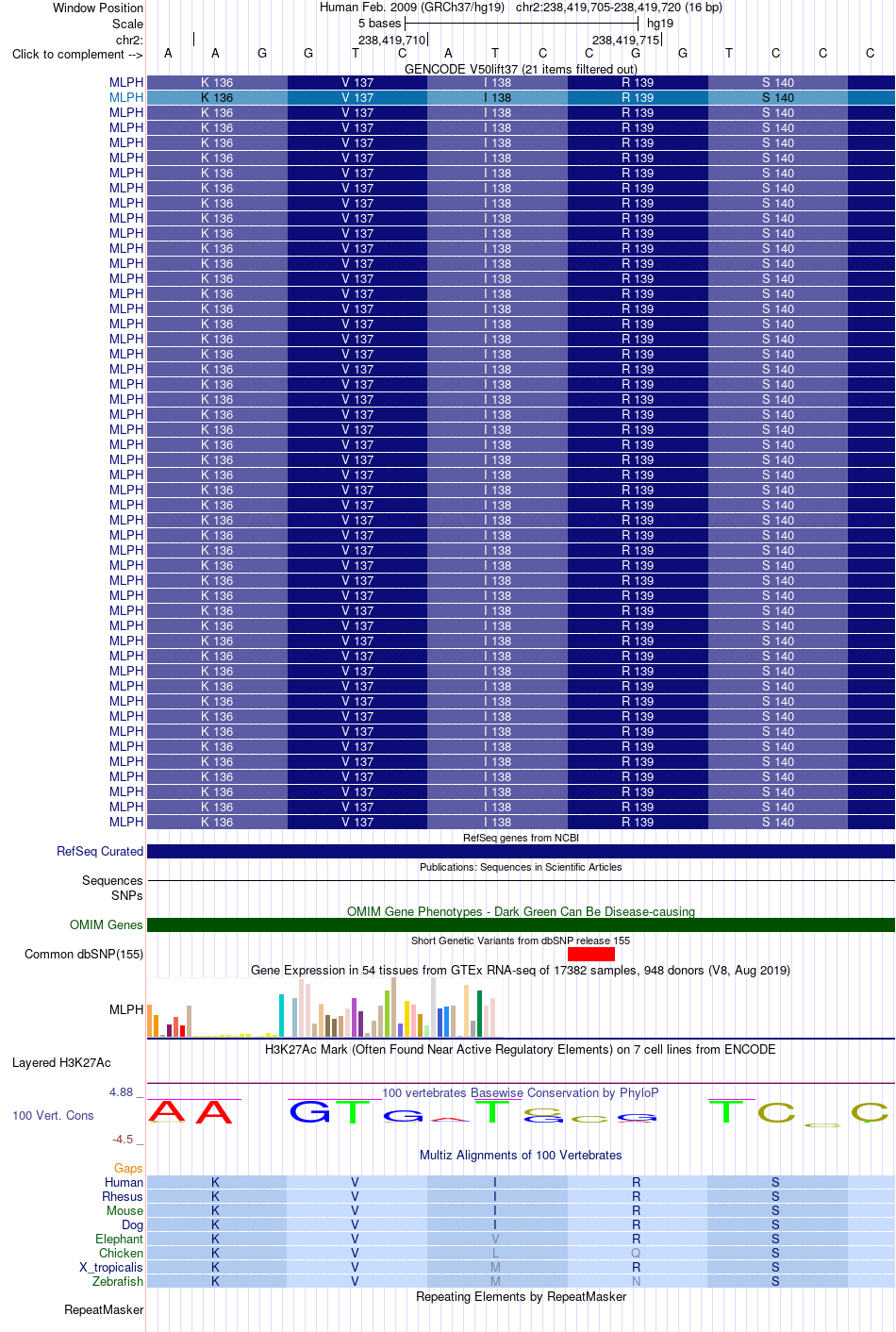
Task: Select the Dog alignment row label
Action: coord(133,1224)
